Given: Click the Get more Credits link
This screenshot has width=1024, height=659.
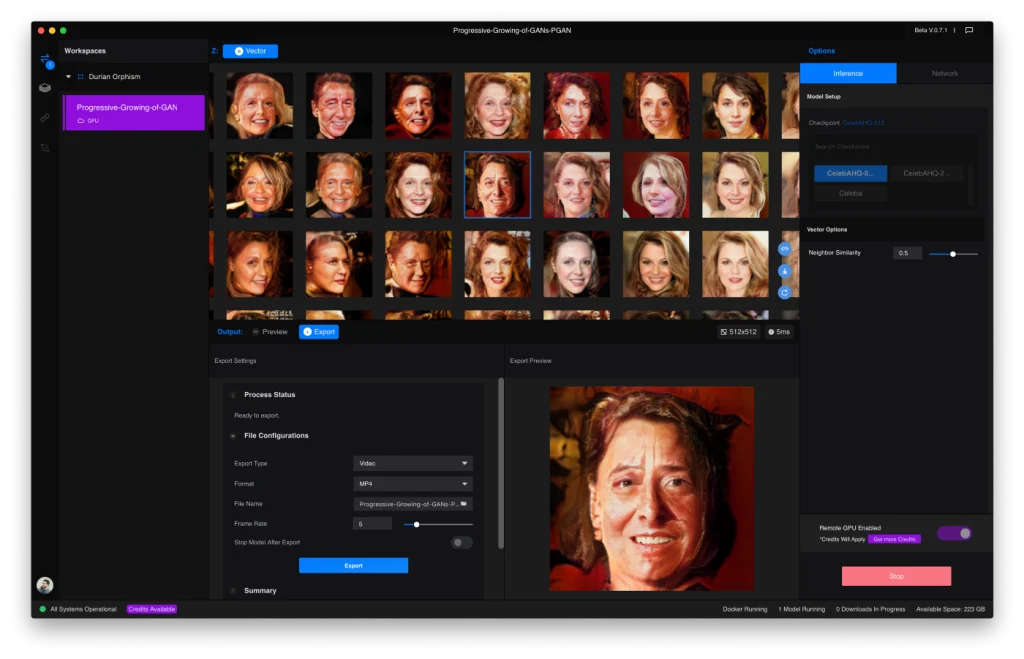Looking at the screenshot, I should point(894,539).
